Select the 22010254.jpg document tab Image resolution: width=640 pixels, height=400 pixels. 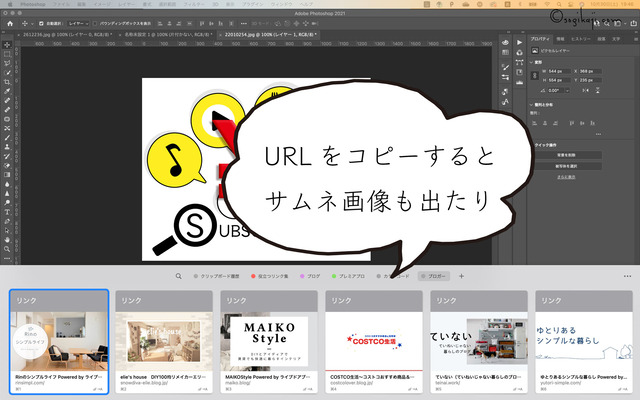269,35
